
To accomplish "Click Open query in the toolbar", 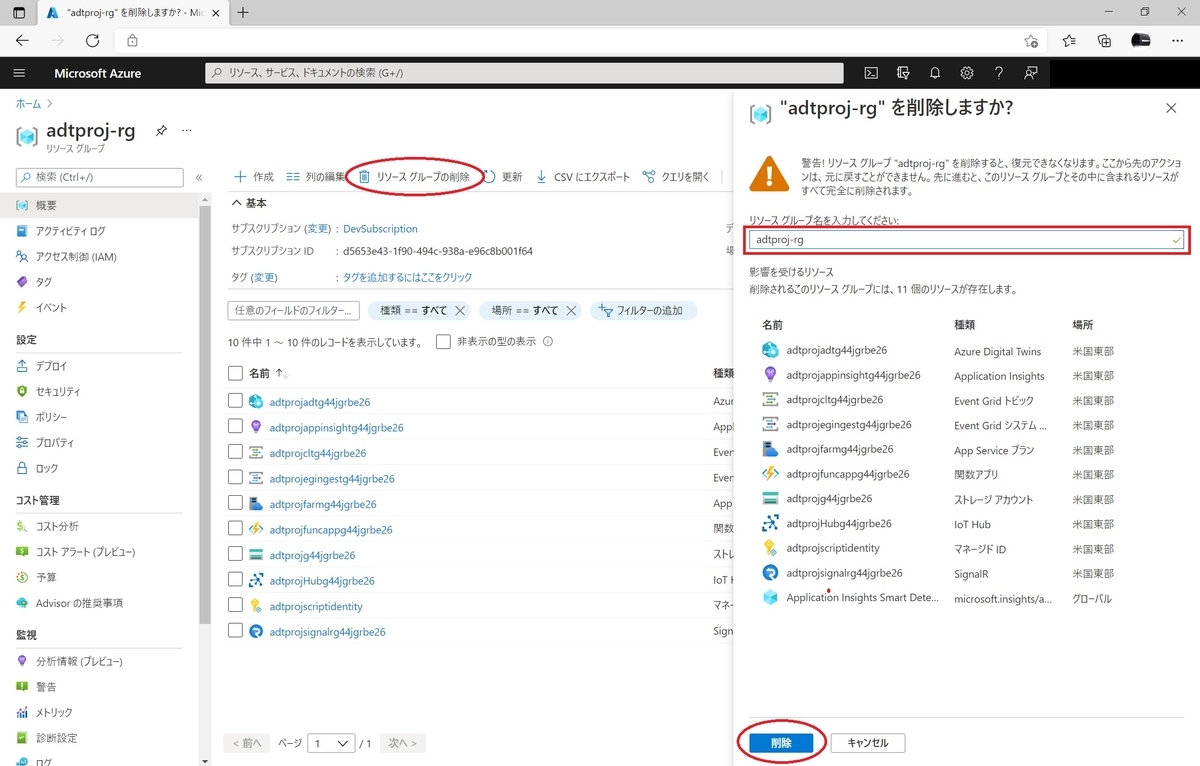I will point(676,177).
